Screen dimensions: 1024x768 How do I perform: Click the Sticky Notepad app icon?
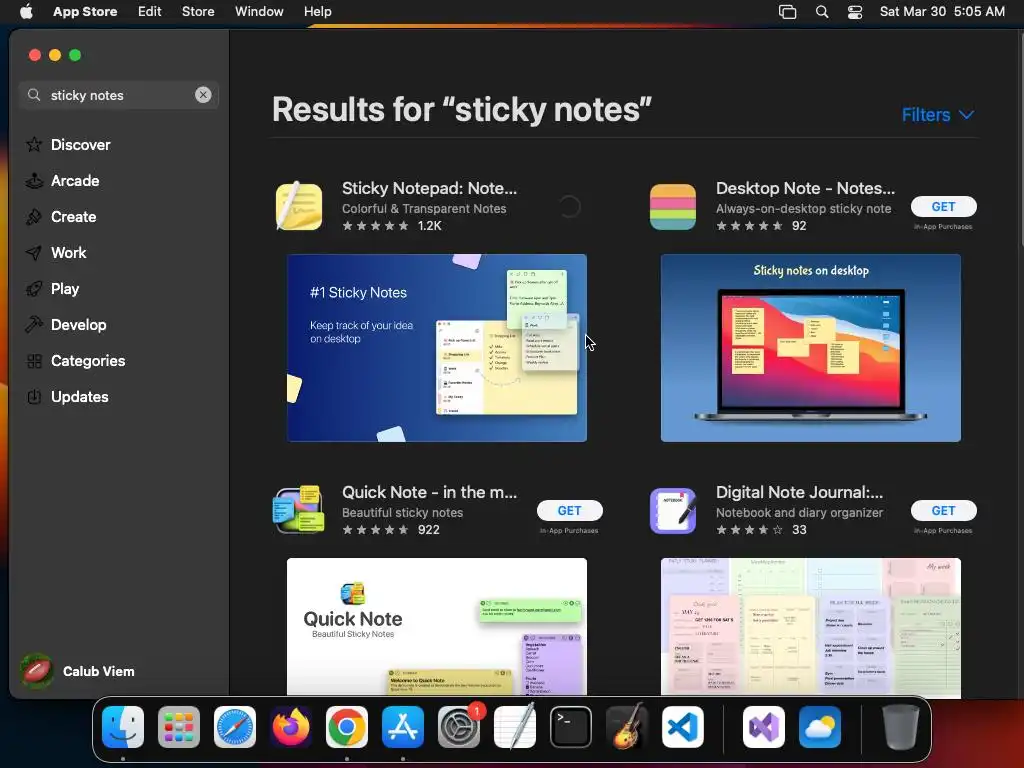(298, 206)
